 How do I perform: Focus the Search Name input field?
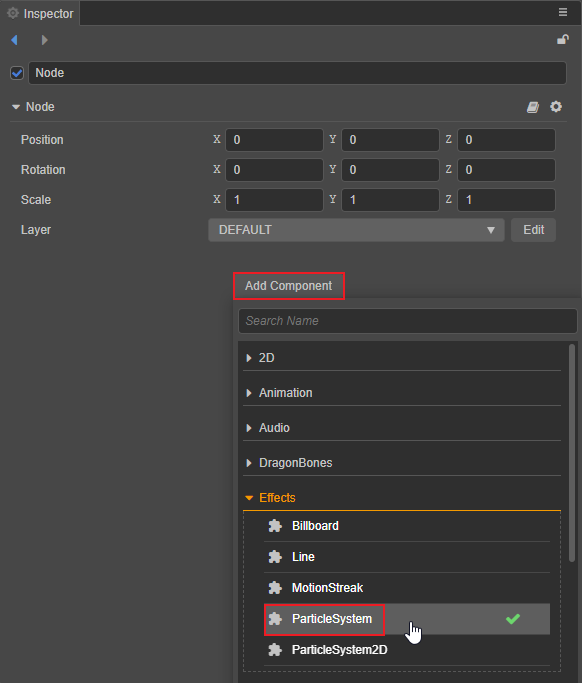pos(408,321)
